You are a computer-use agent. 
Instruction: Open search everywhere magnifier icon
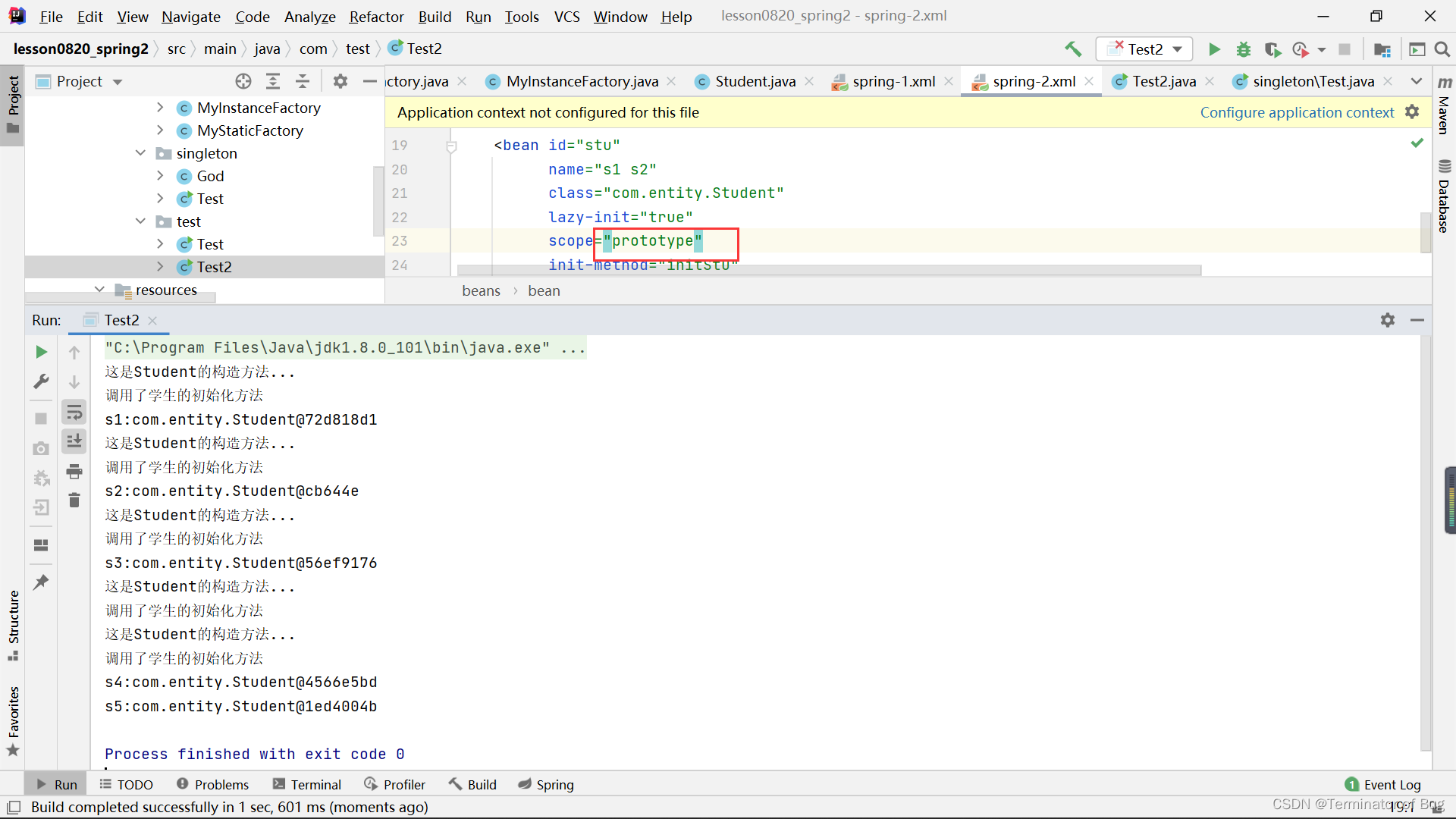(x=1442, y=49)
